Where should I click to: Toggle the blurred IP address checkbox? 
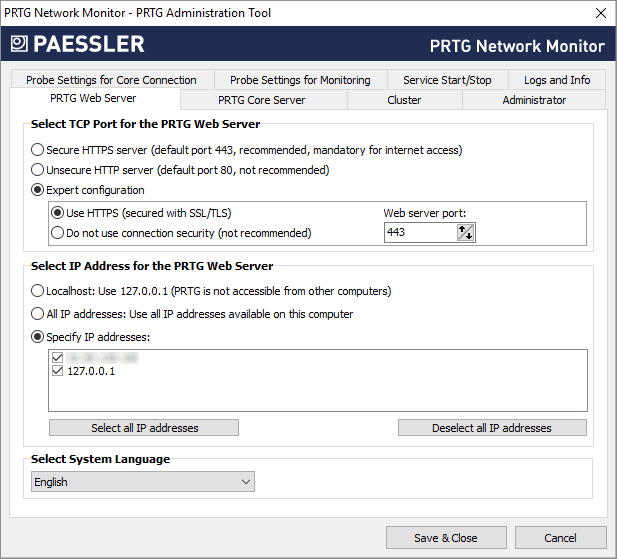pyautogui.click(x=57, y=357)
